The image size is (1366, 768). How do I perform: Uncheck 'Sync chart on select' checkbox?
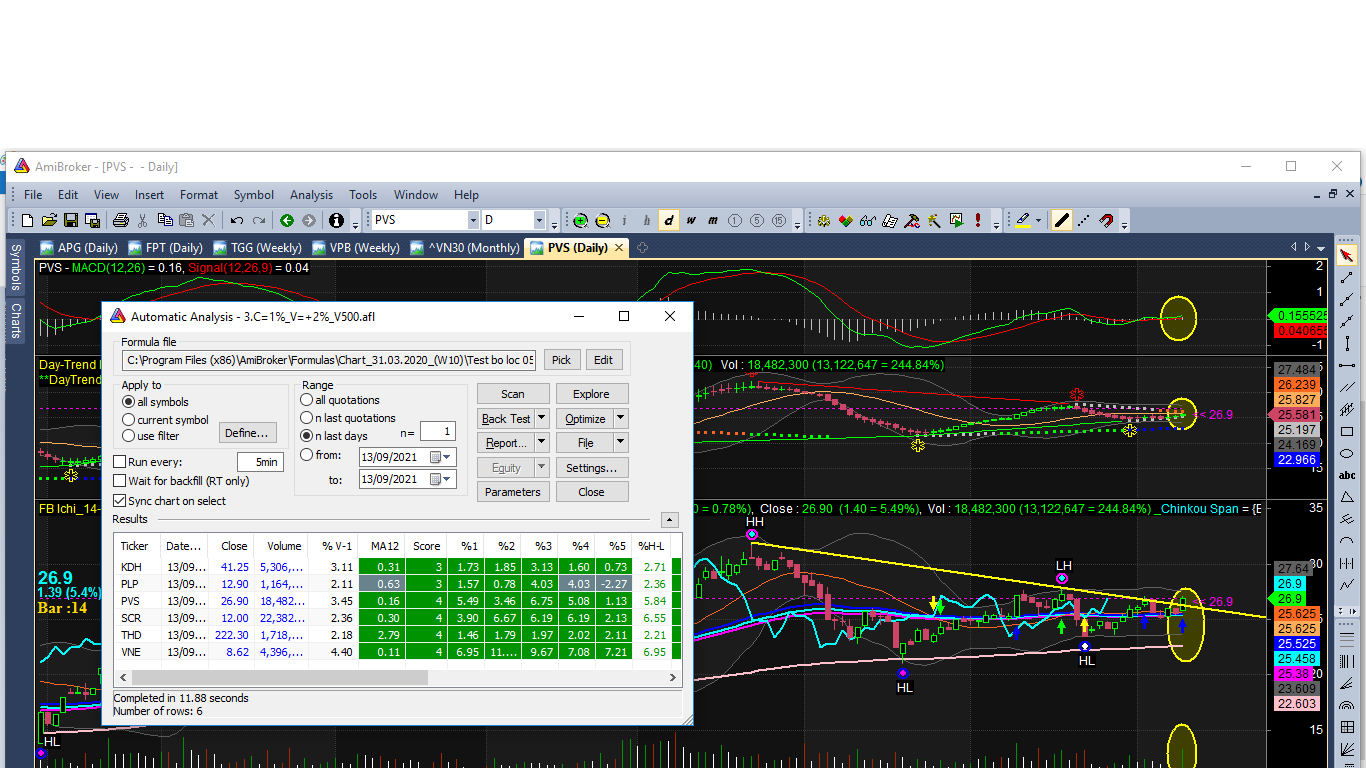120,501
